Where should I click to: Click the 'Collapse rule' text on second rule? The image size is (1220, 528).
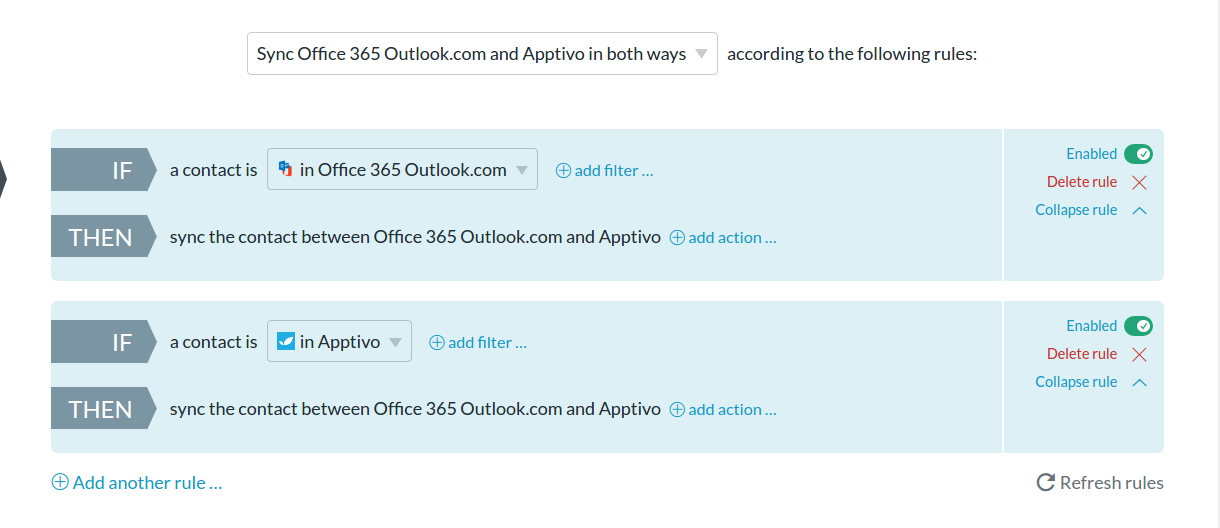pos(1076,382)
